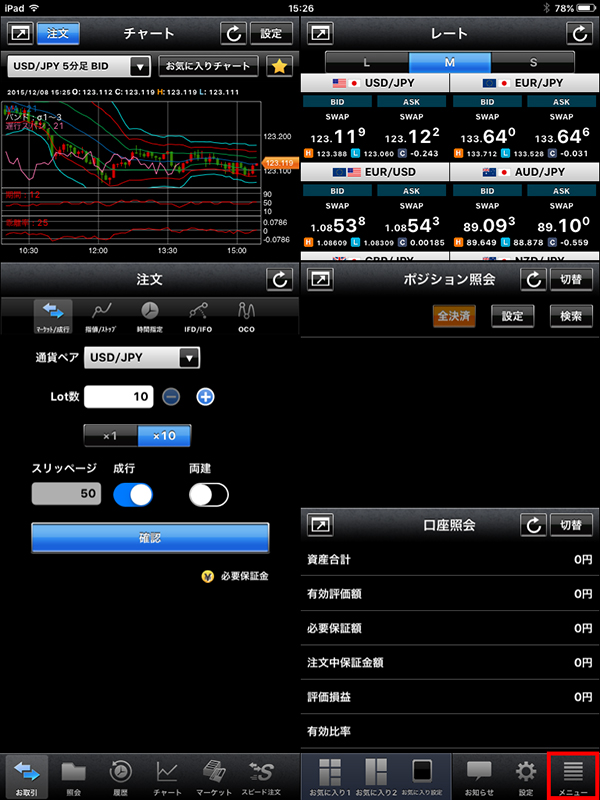Switch to the 指値/ストップ order tab
This screenshot has width=600, height=800.
click(100, 314)
